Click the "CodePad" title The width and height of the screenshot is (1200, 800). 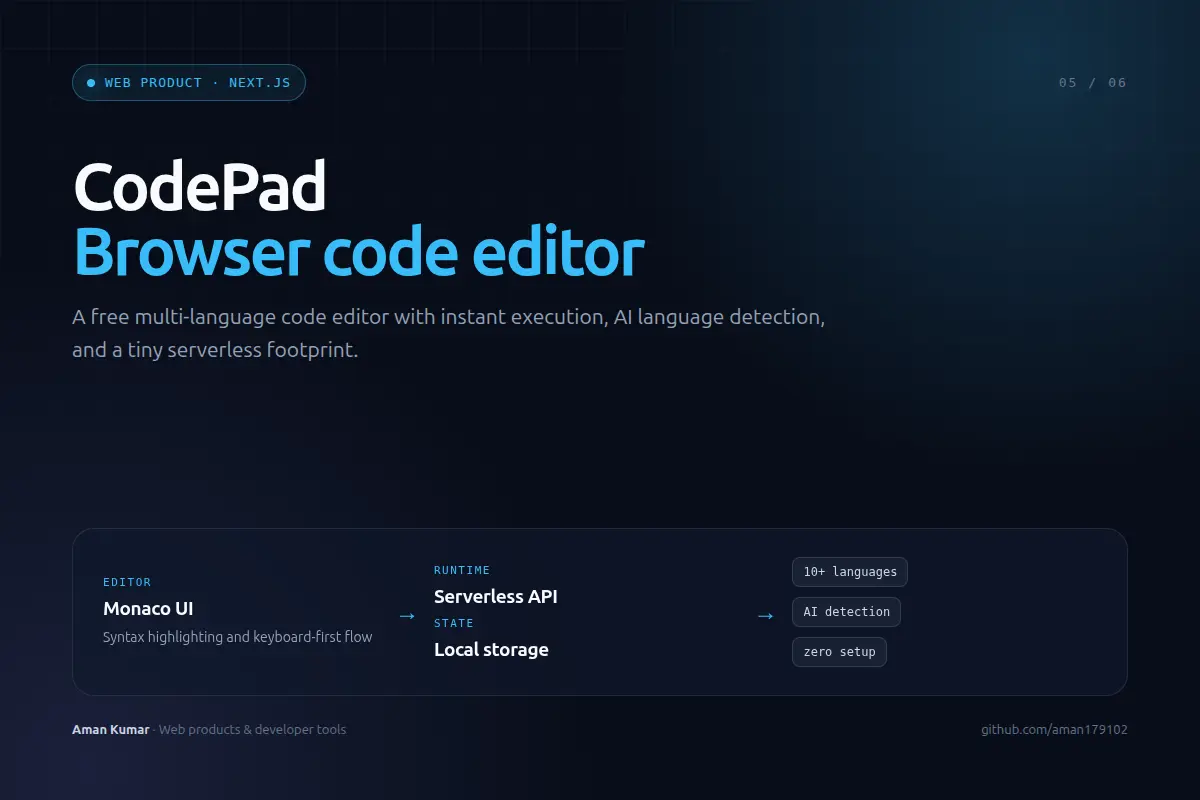pyautogui.click(x=200, y=187)
